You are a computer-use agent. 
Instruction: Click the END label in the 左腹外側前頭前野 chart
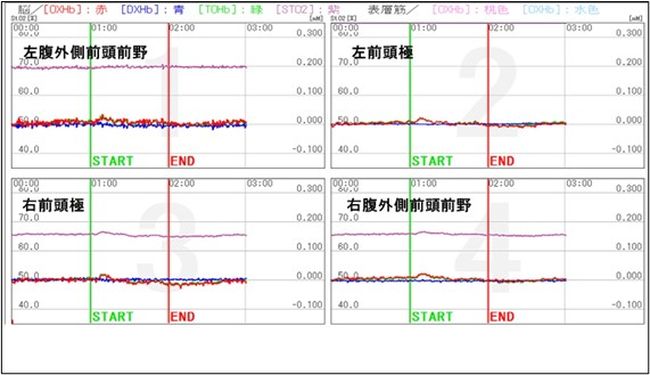(x=182, y=161)
